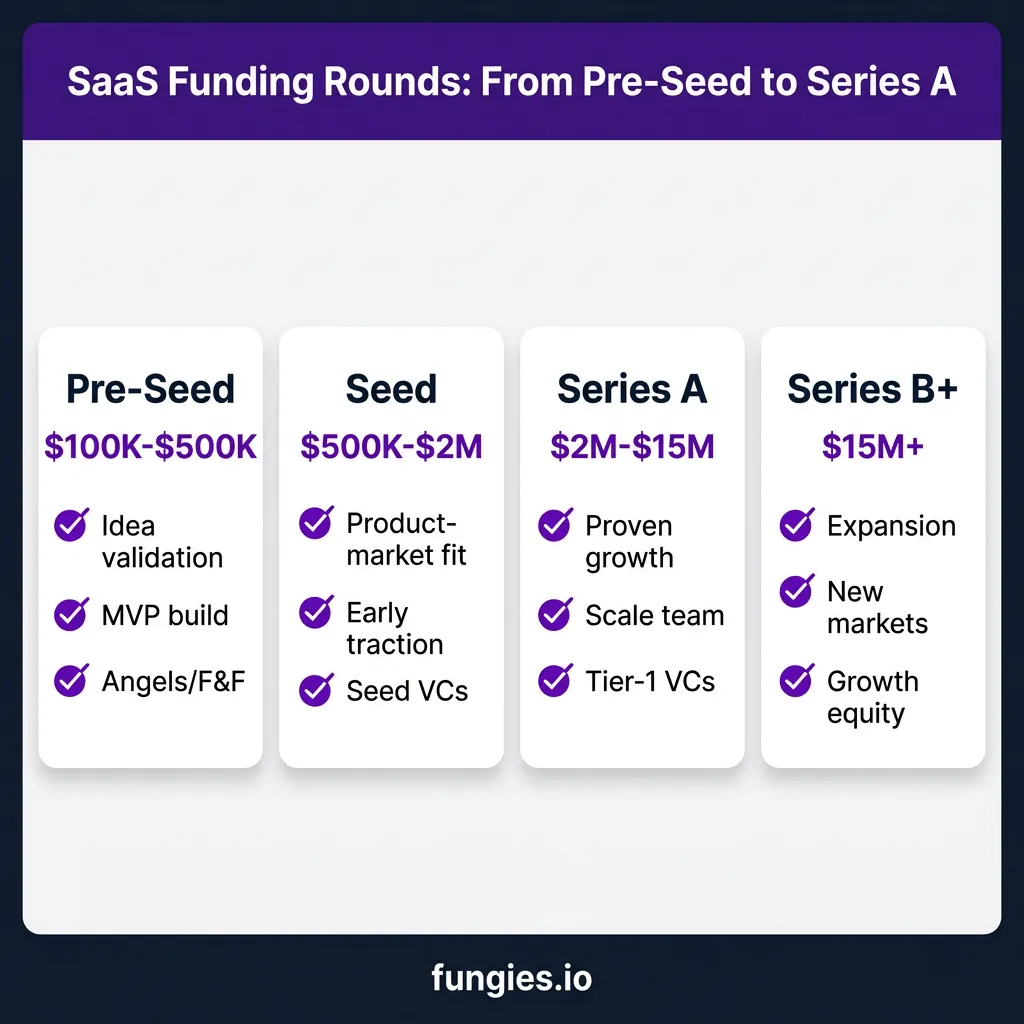Toggle the New markets check circle
Screen dimensions: 1024x1024
click(797, 591)
